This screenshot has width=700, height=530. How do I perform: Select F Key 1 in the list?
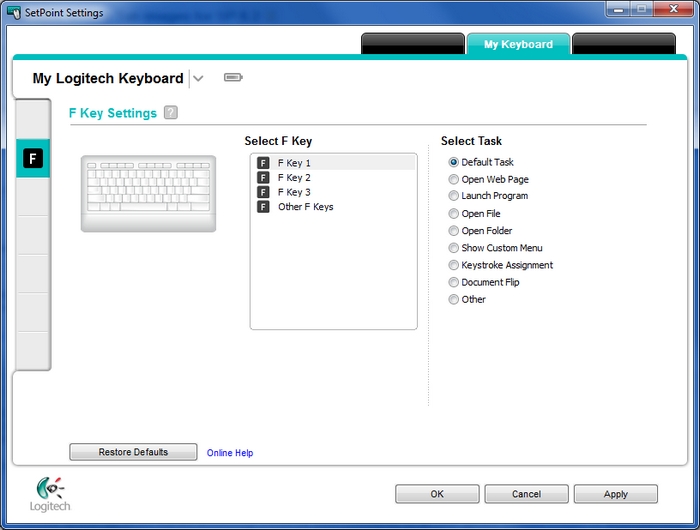tap(335, 163)
